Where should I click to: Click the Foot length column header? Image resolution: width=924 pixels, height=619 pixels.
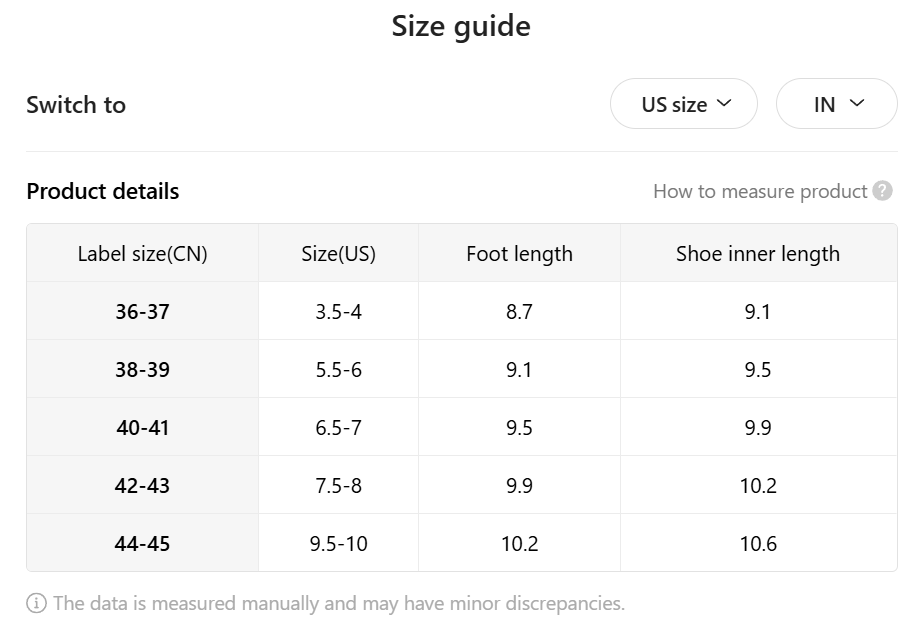[x=519, y=253]
